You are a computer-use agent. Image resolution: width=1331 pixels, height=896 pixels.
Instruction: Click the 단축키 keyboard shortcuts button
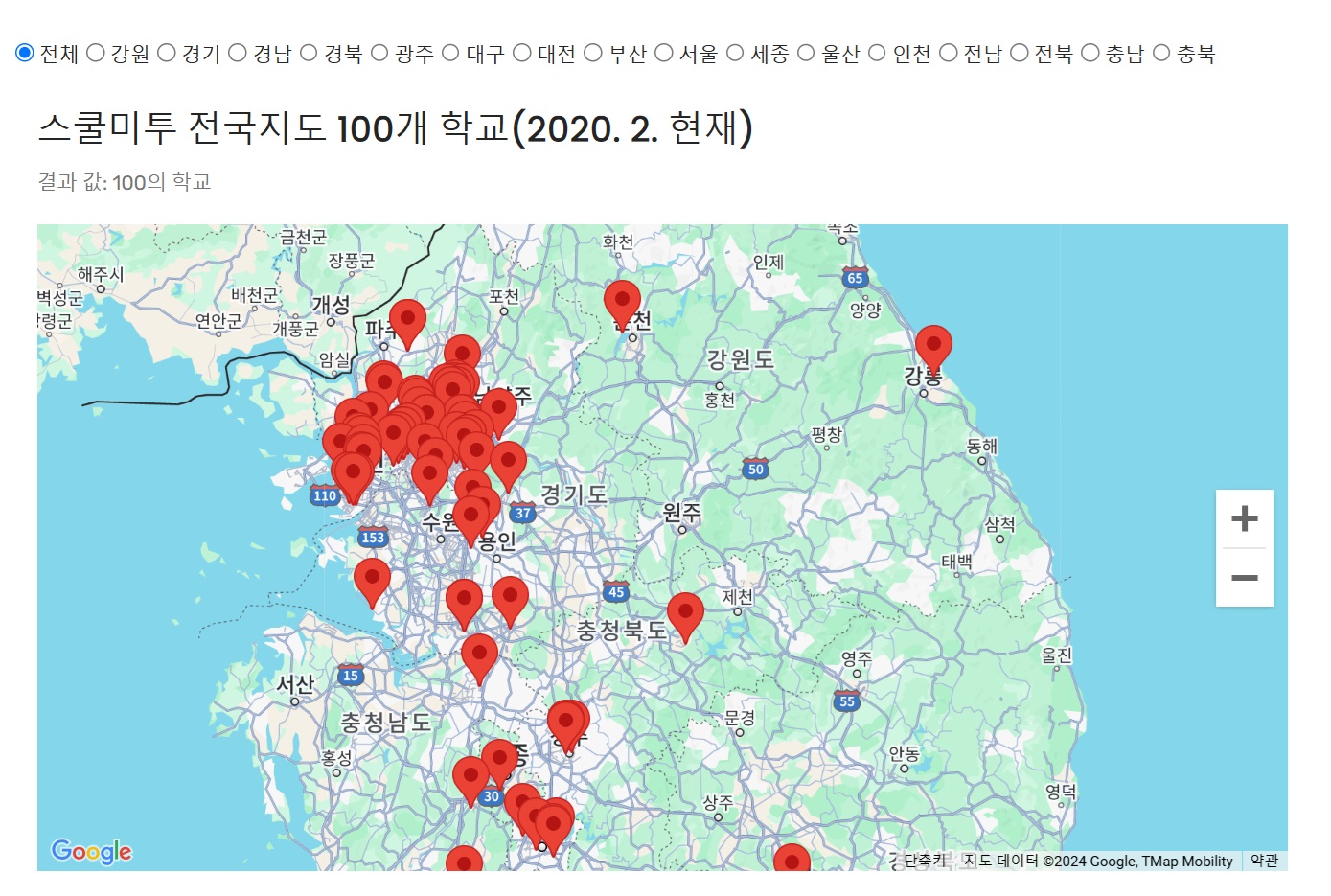click(x=925, y=861)
